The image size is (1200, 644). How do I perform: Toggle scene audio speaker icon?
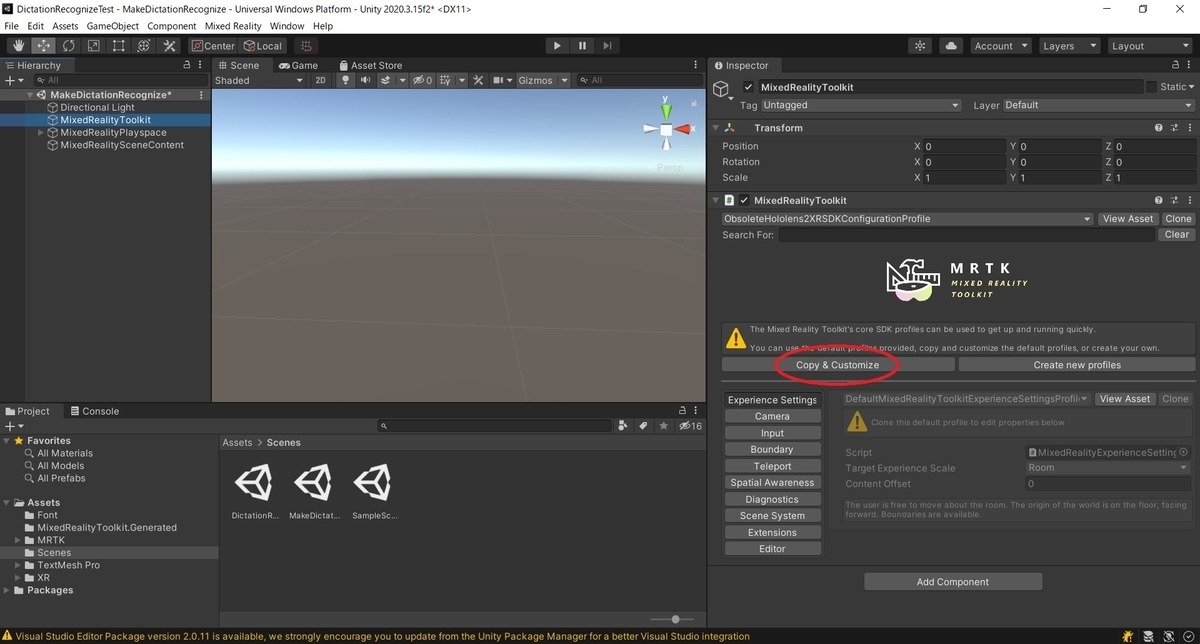(365, 80)
